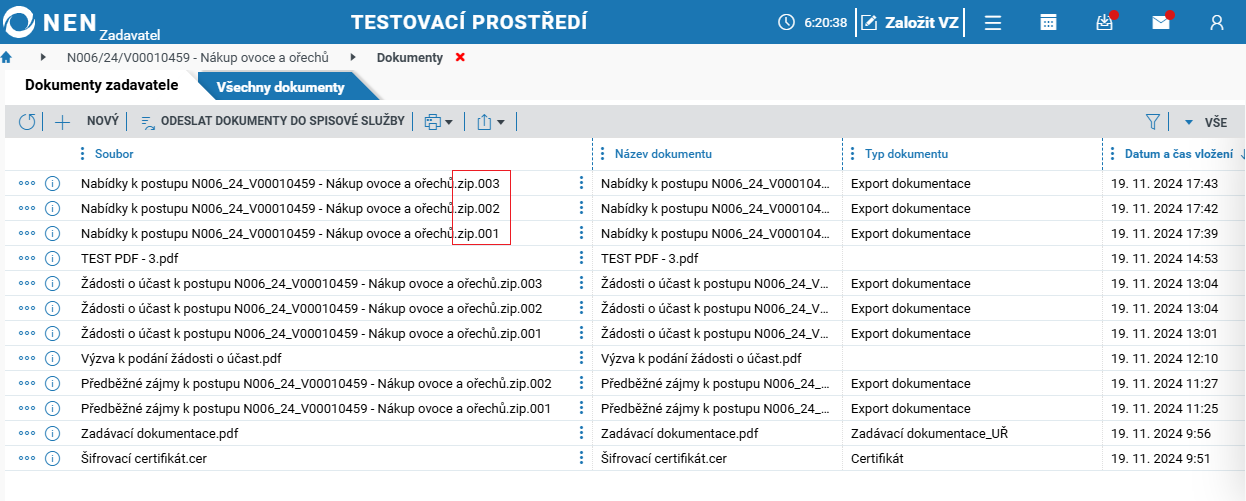Screen dimensions: 1246x501
Task: Show info for Nabídky zip.003 row
Action: [53, 184]
